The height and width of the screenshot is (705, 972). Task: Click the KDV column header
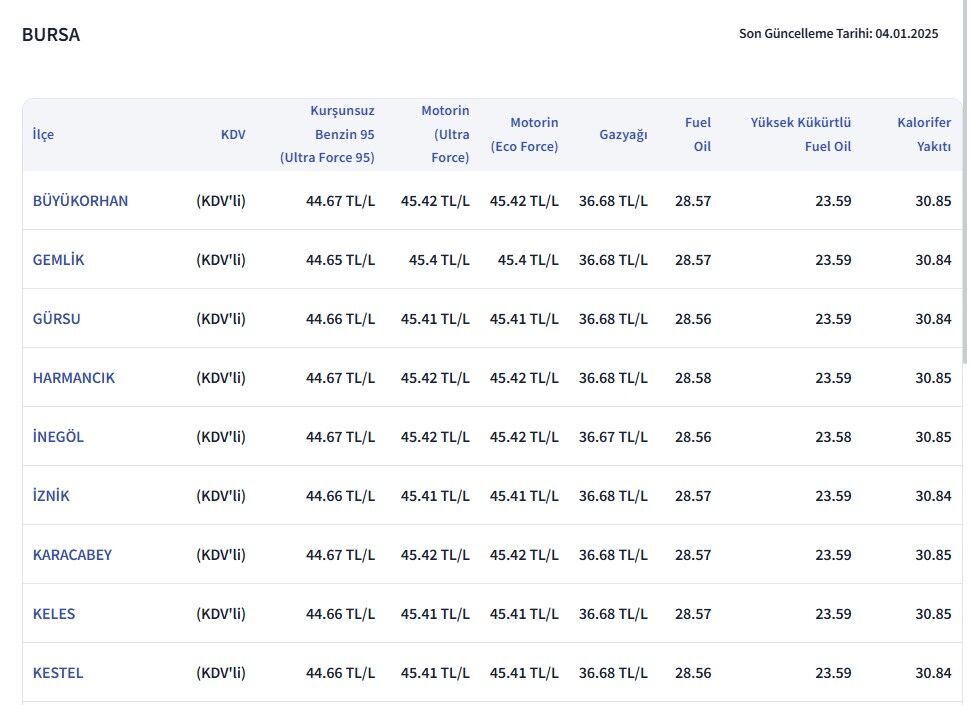point(233,134)
